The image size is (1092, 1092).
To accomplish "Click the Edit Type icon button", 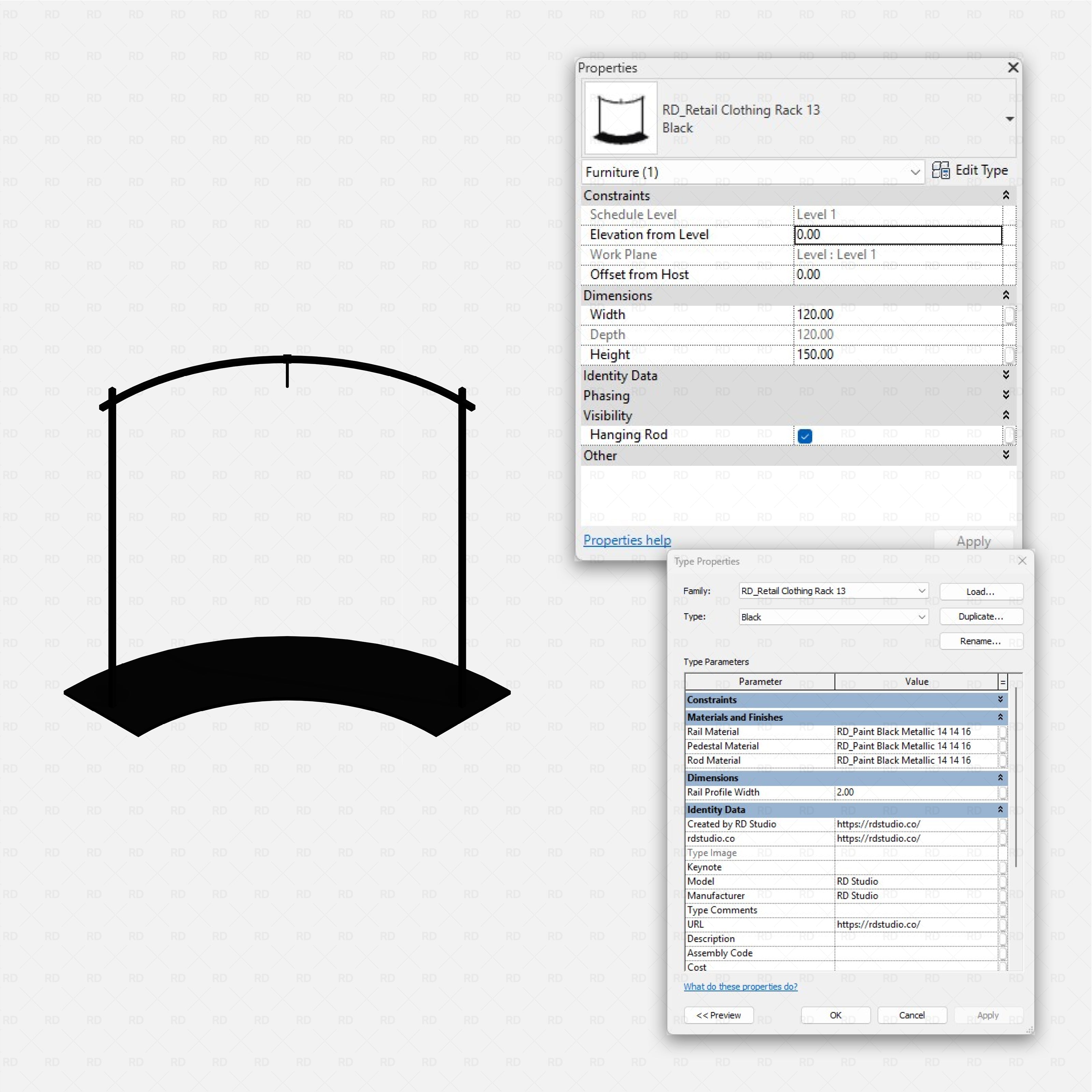I will 970,171.
